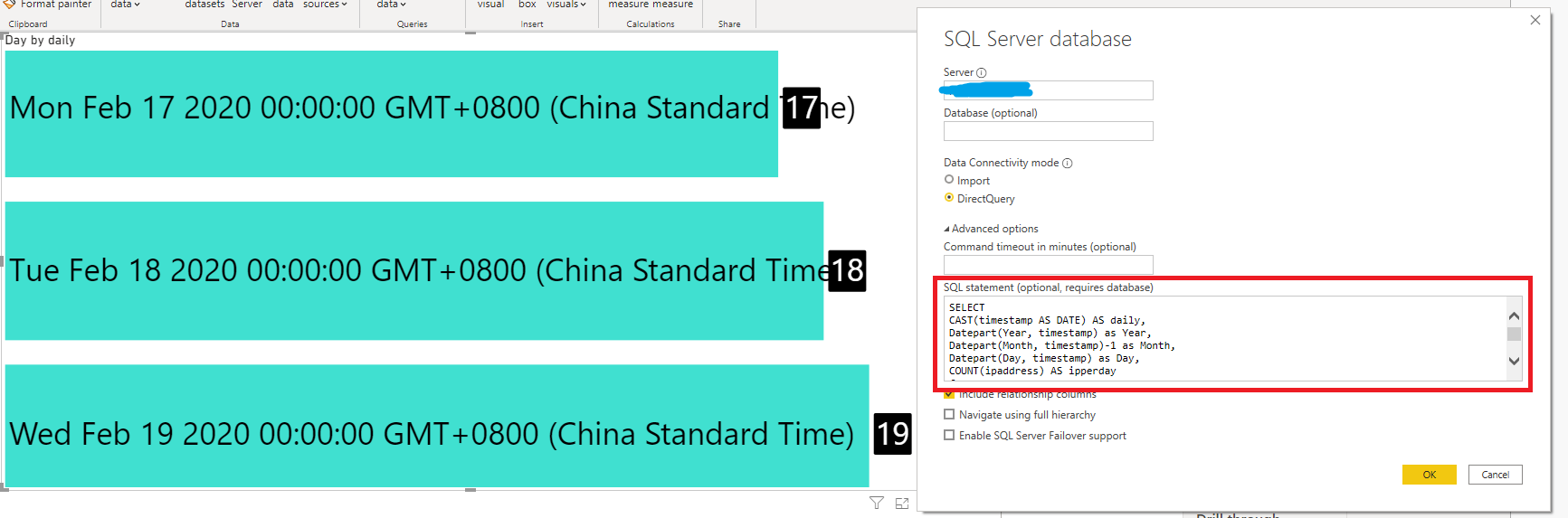Enable Navigate using full hierarchy

tap(949, 414)
